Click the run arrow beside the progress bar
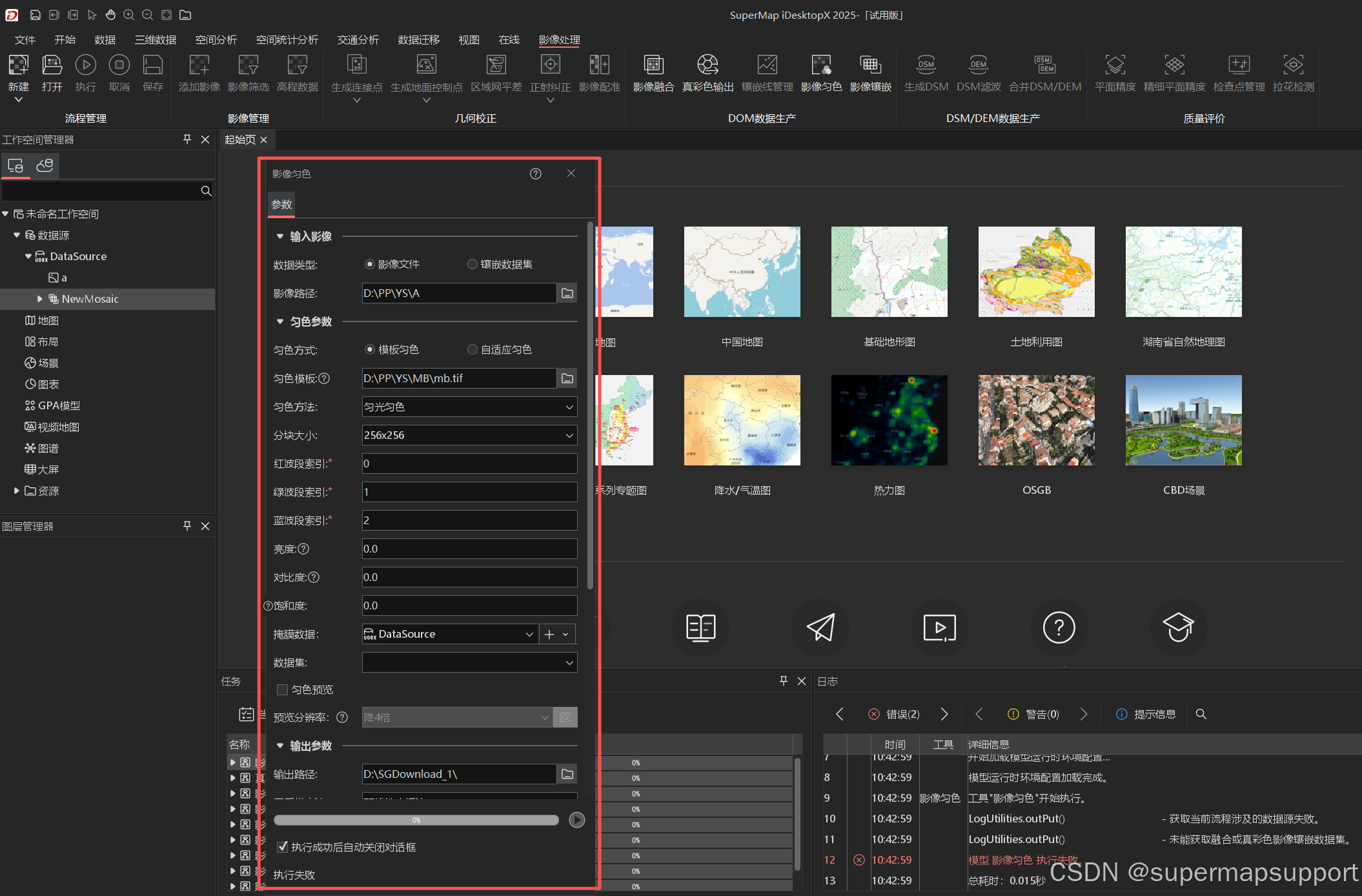The height and width of the screenshot is (896, 1362). click(x=576, y=820)
